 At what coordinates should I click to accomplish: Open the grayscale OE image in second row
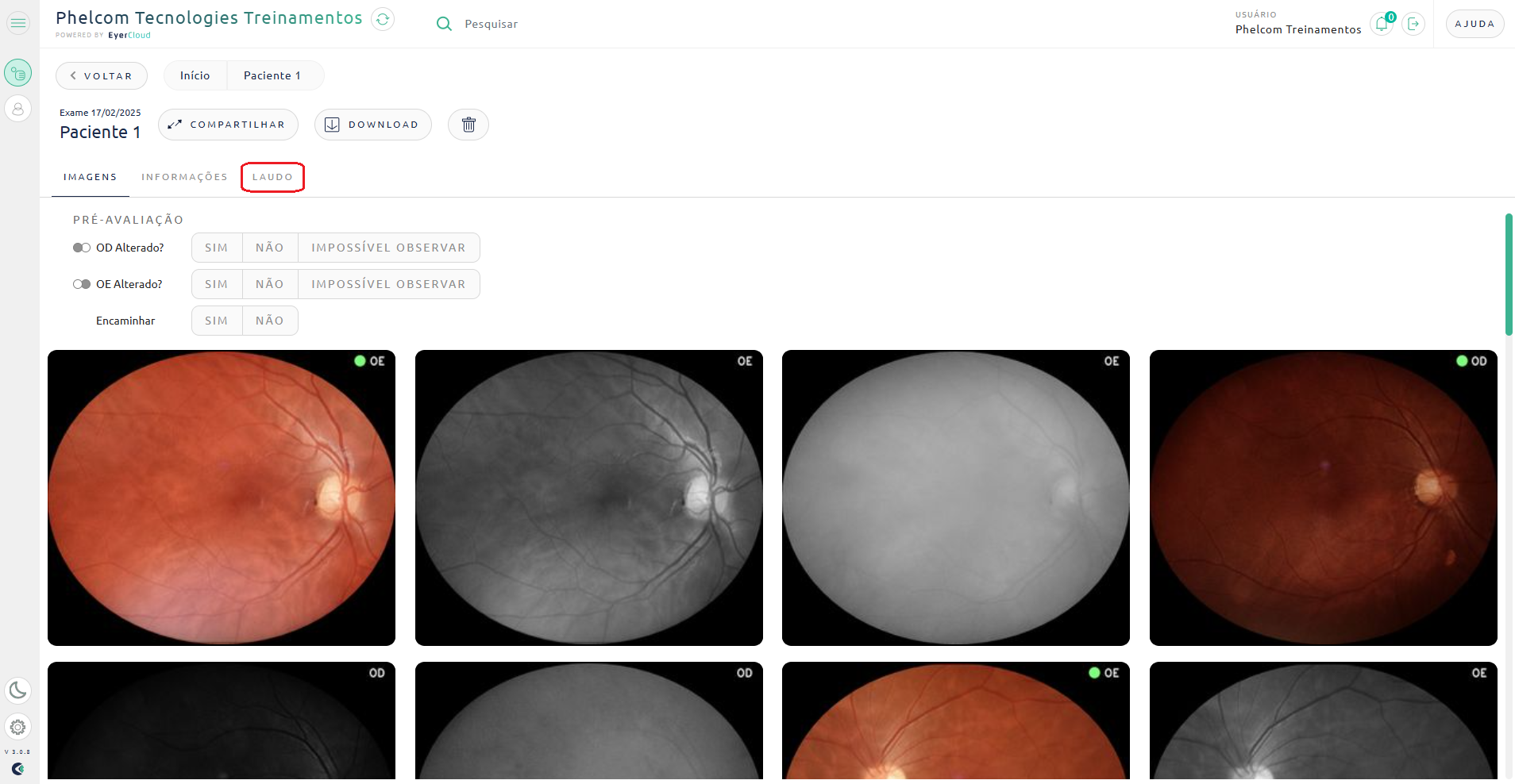(1324, 721)
